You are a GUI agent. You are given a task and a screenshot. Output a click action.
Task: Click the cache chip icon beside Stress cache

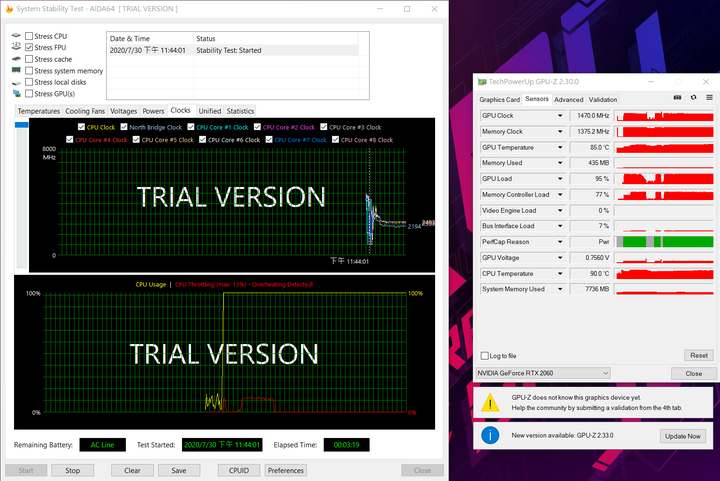[x=17, y=59]
